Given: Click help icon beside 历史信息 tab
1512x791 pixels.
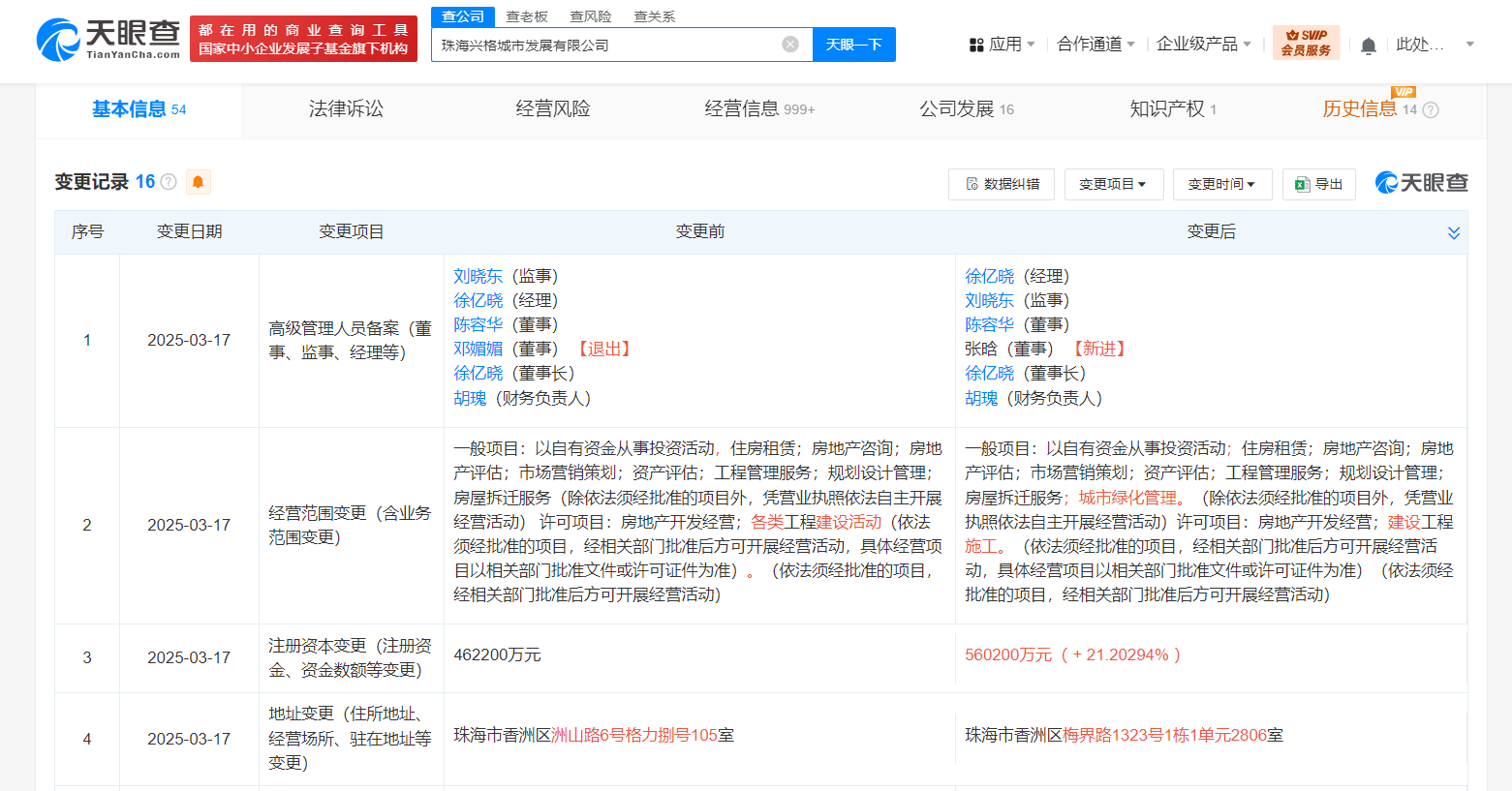Looking at the screenshot, I should click(1431, 110).
